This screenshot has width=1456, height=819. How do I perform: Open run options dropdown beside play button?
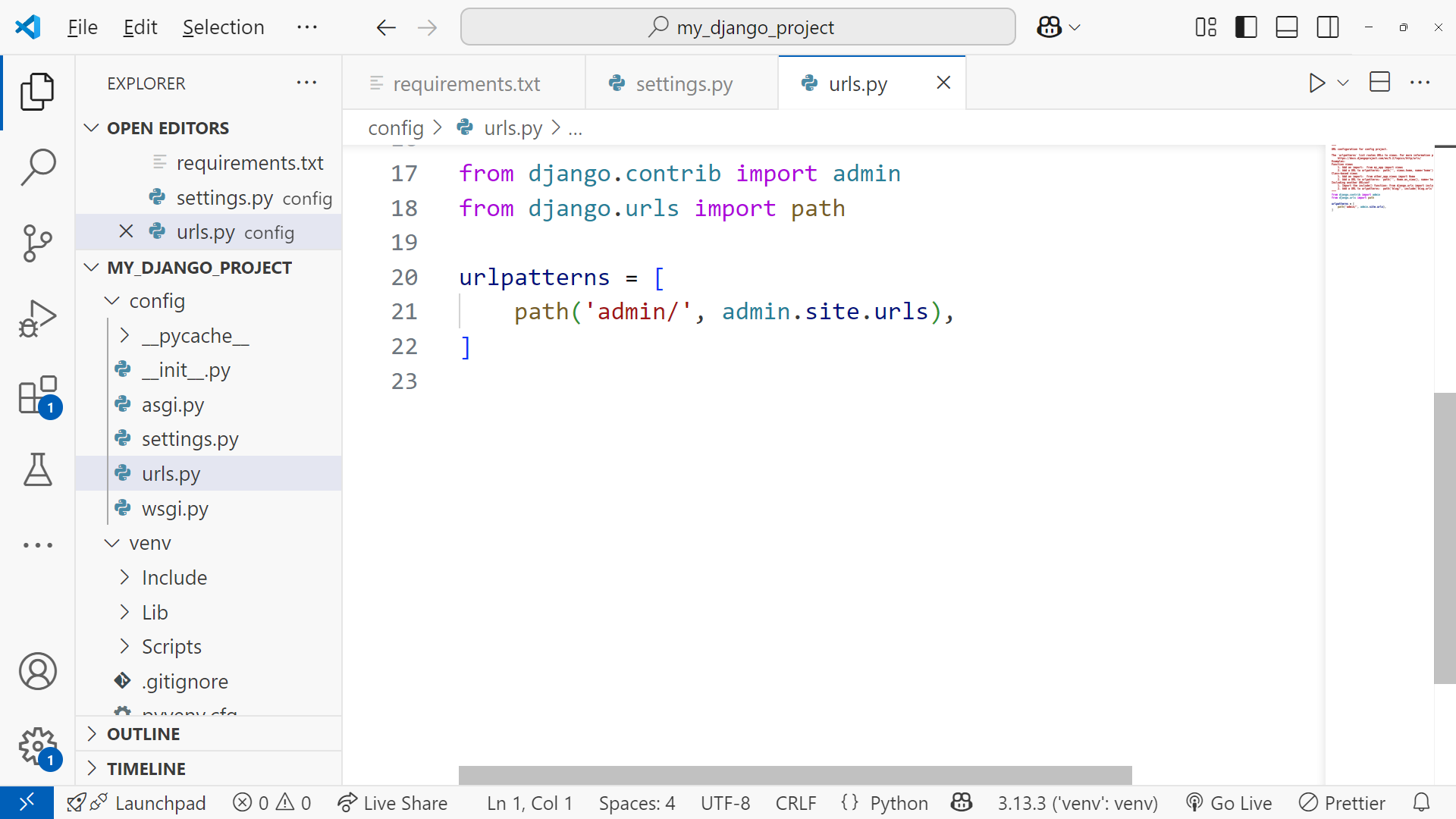click(1343, 83)
